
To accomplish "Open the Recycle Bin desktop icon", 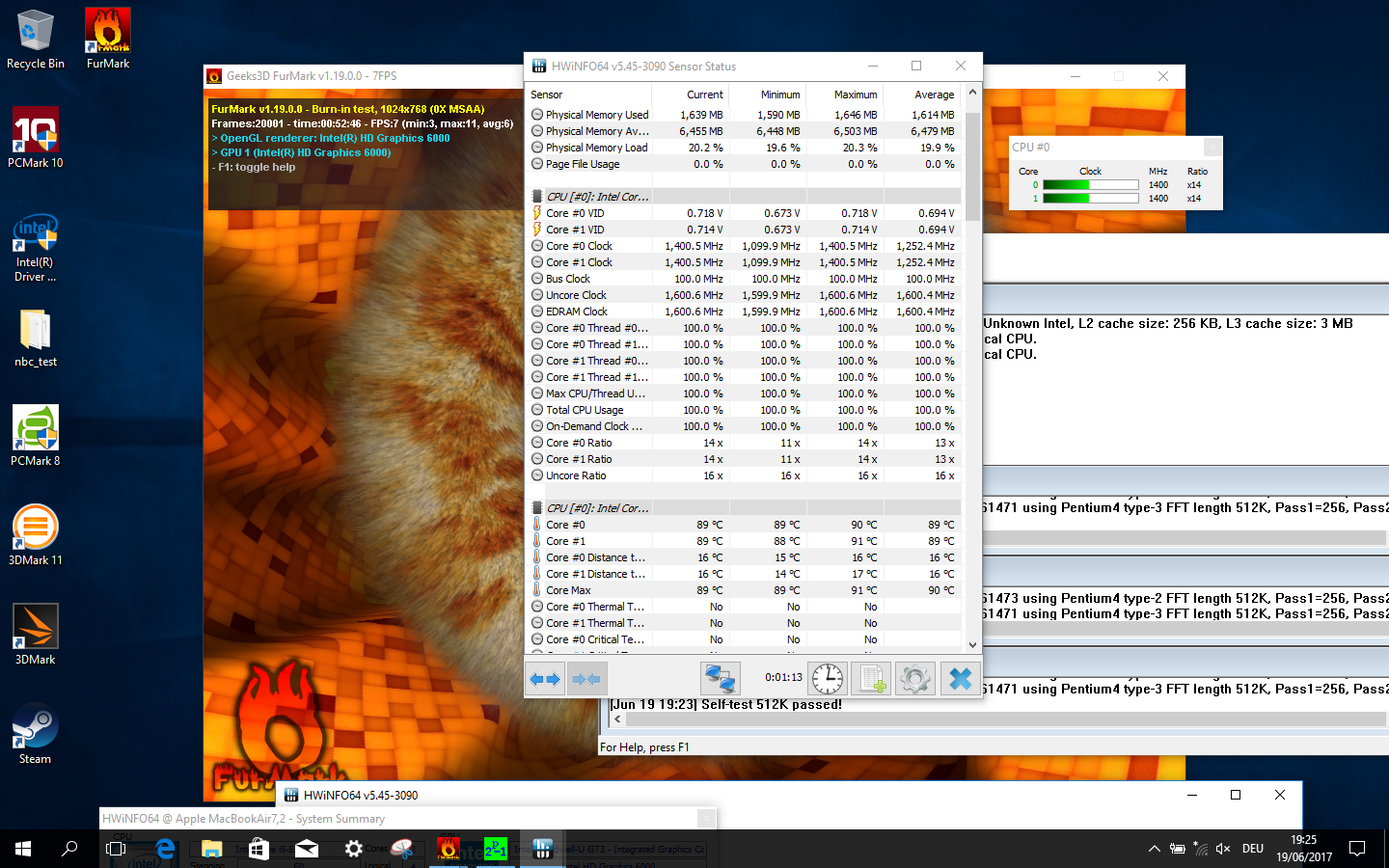I will pos(36,40).
